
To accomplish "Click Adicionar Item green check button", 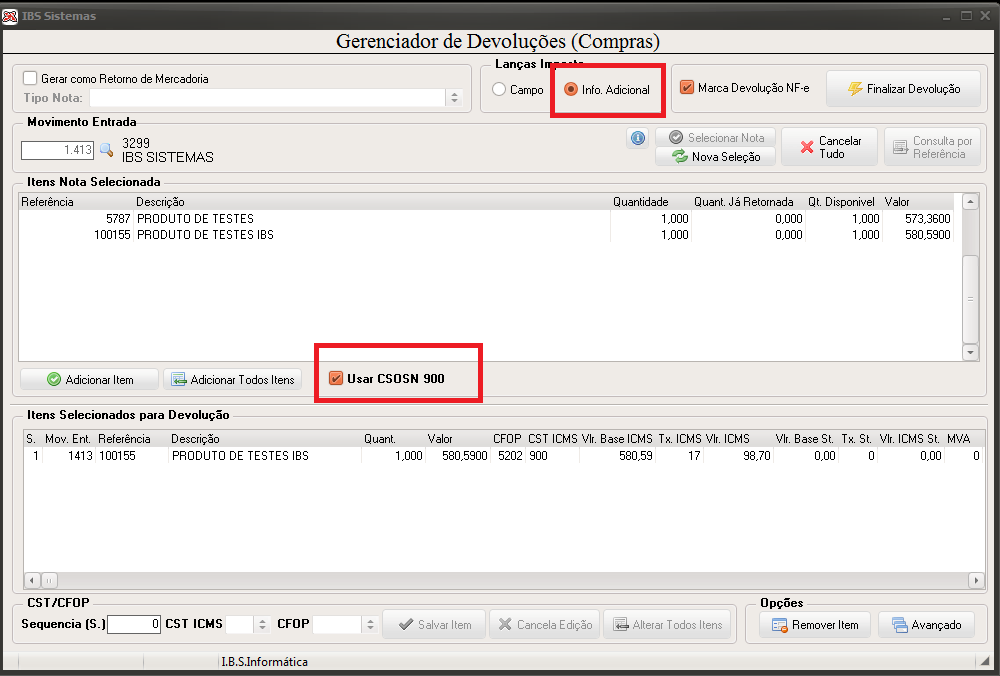I will pyautogui.click(x=89, y=379).
